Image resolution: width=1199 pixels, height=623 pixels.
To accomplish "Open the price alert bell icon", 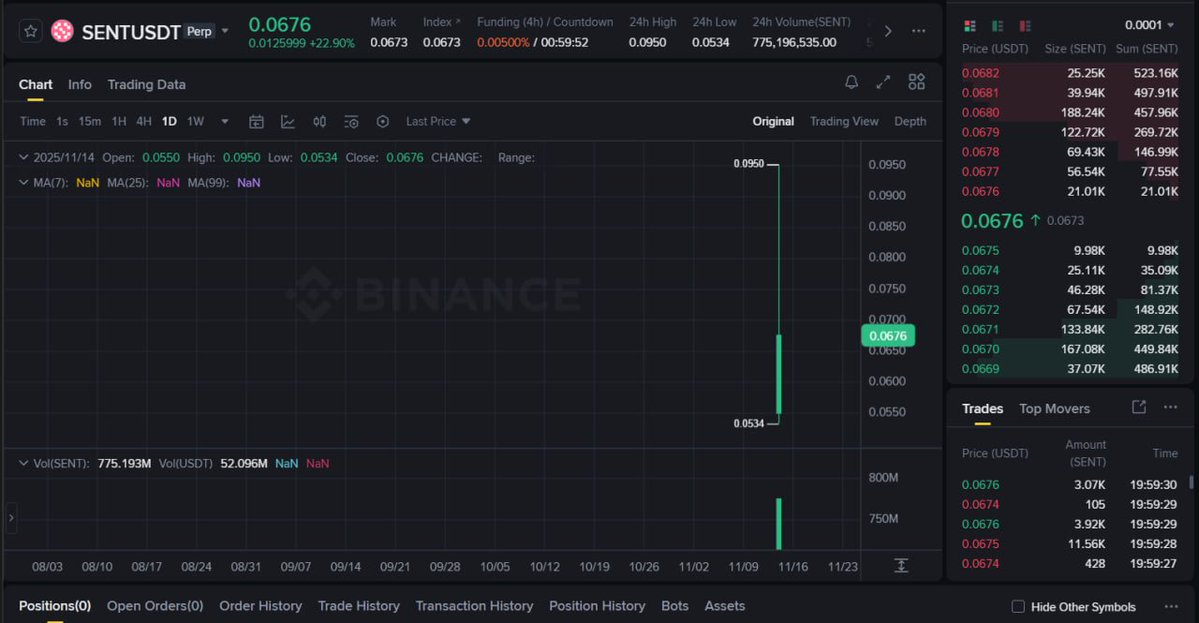I will [x=851, y=82].
